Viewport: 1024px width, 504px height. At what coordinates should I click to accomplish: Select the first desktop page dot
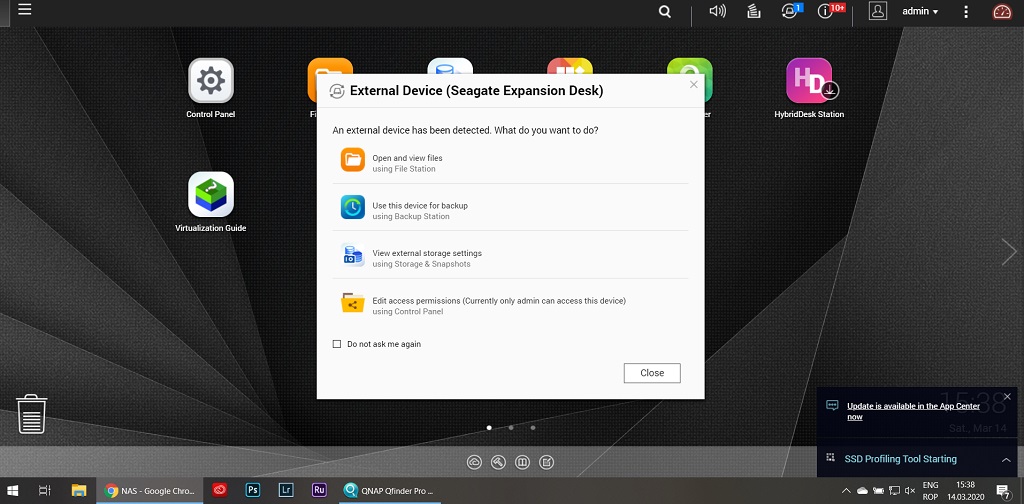coord(489,428)
